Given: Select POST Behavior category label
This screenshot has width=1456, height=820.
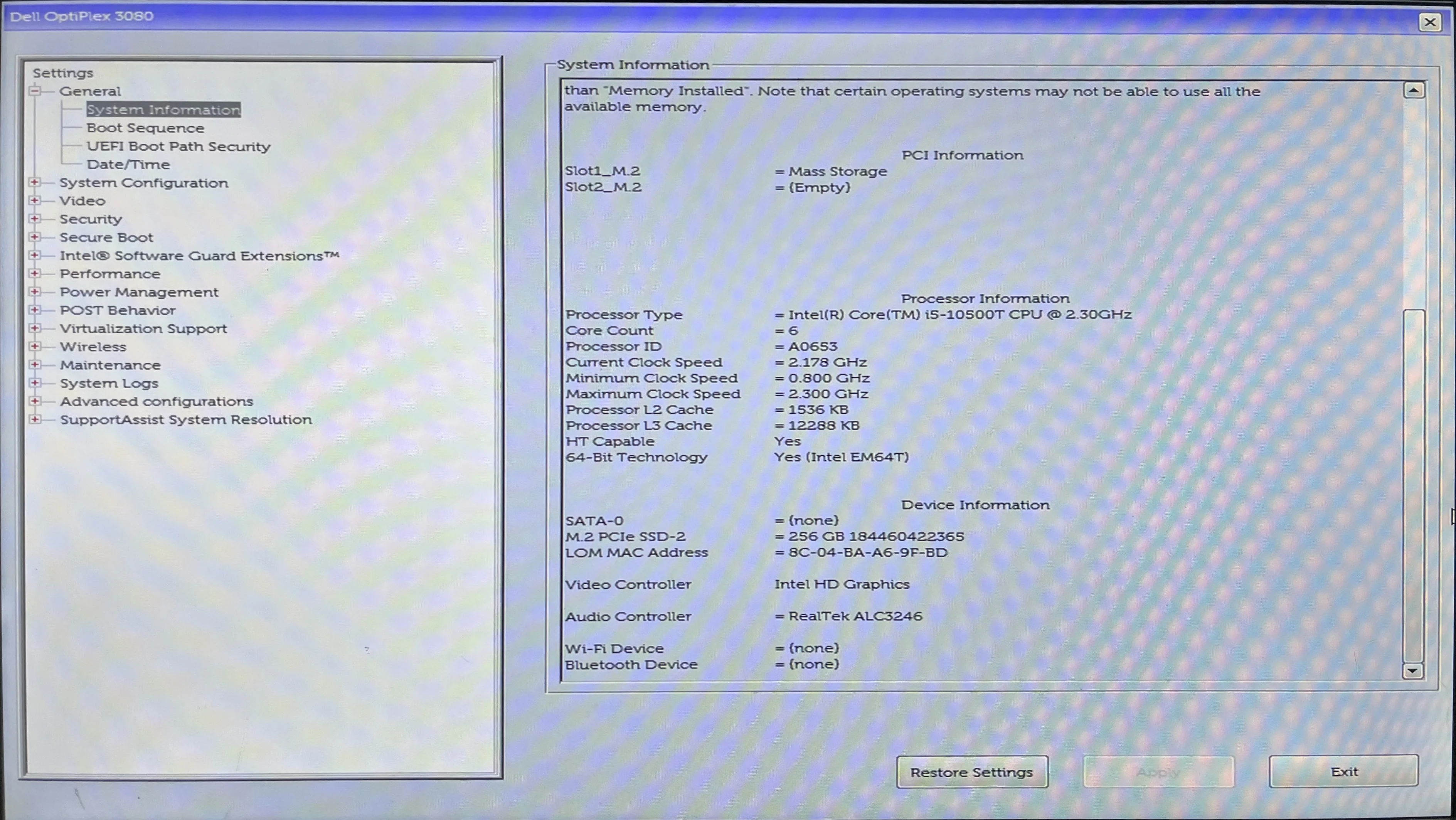Looking at the screenshot, I should [x=118, y=310].
